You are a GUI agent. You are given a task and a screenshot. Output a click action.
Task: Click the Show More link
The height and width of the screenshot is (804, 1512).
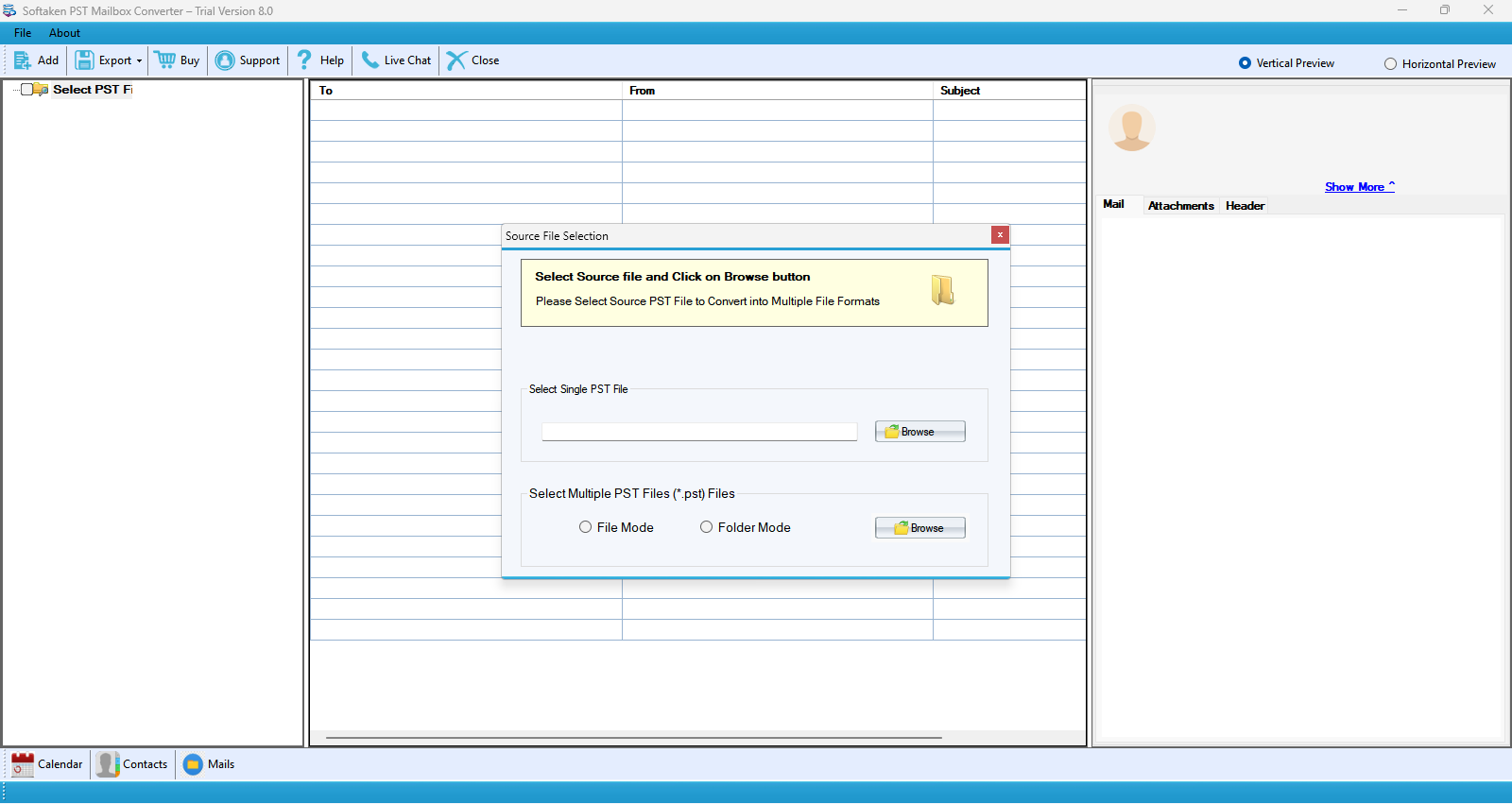tap(1359, 187)
